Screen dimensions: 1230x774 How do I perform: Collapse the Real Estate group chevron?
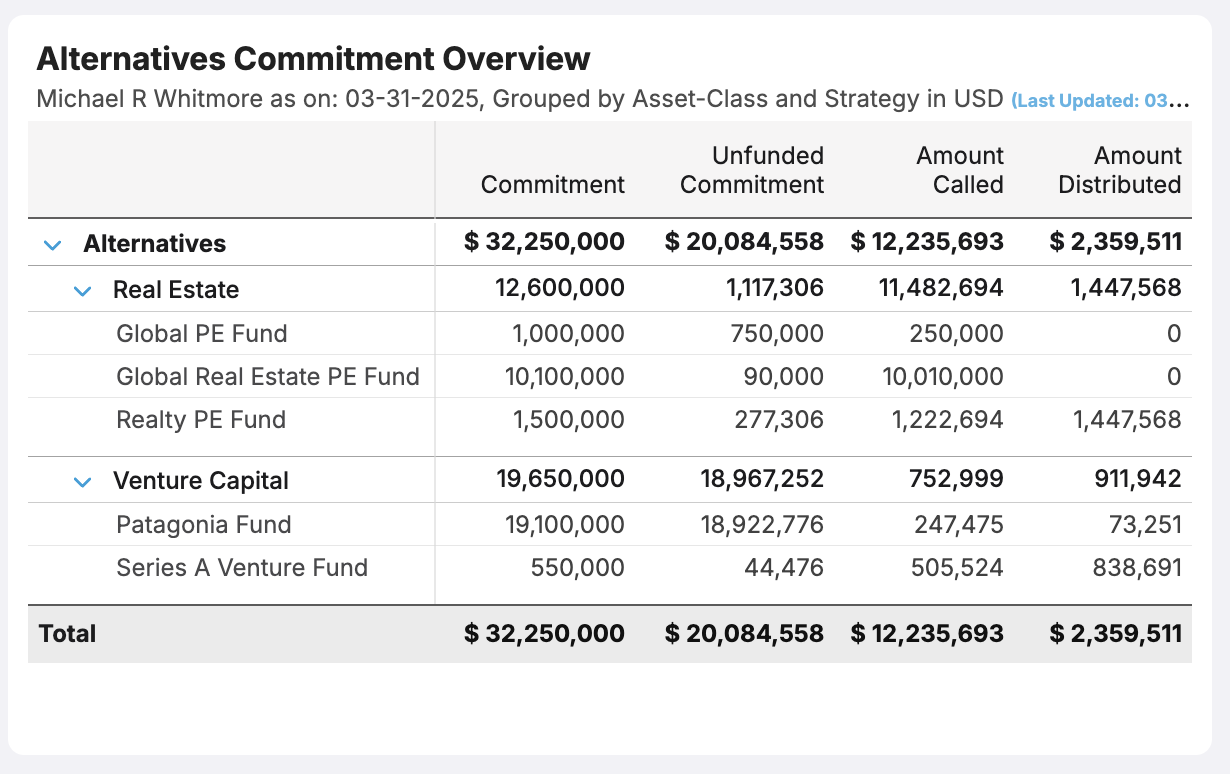(x=83, y=291)
